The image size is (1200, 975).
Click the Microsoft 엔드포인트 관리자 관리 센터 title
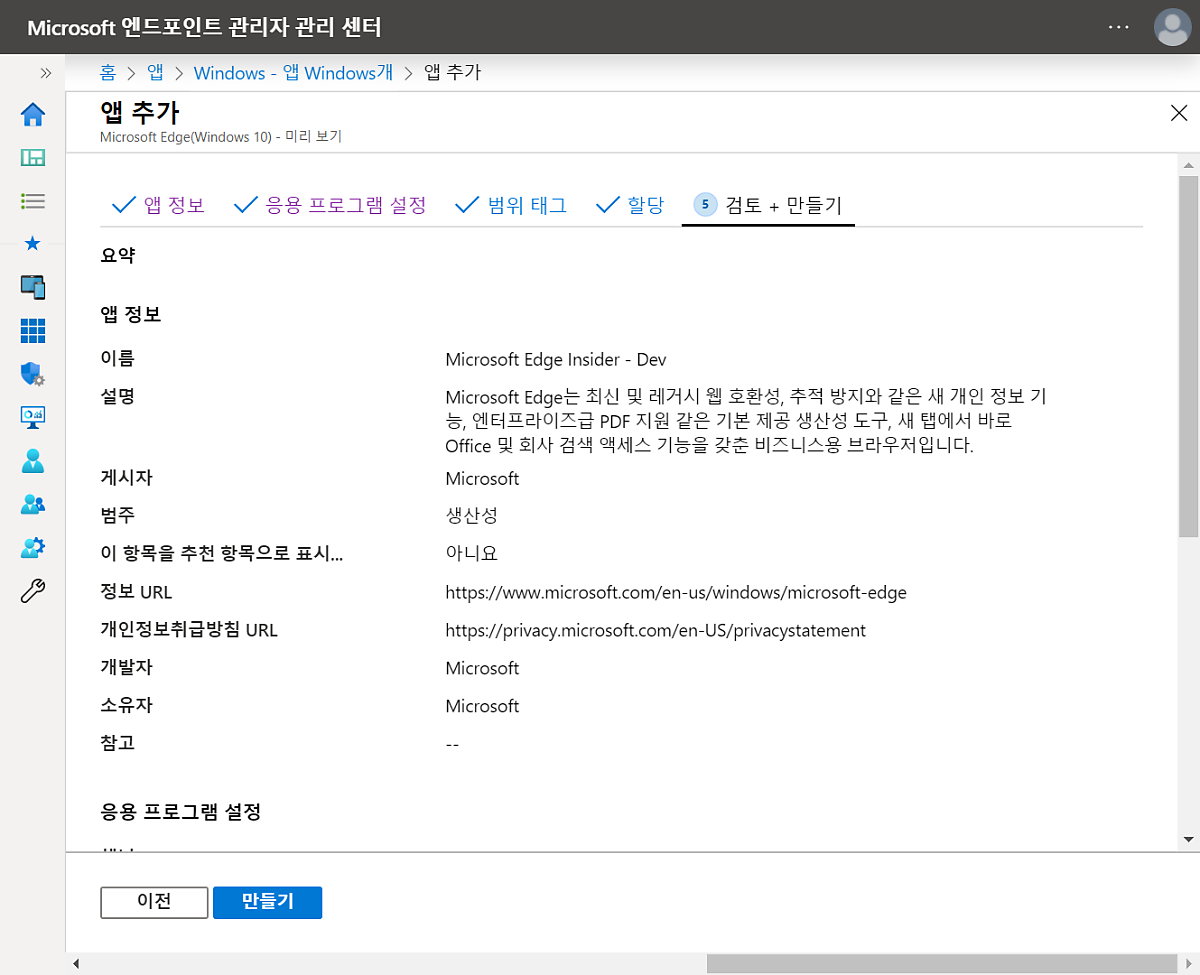click(x=204, y=27)
